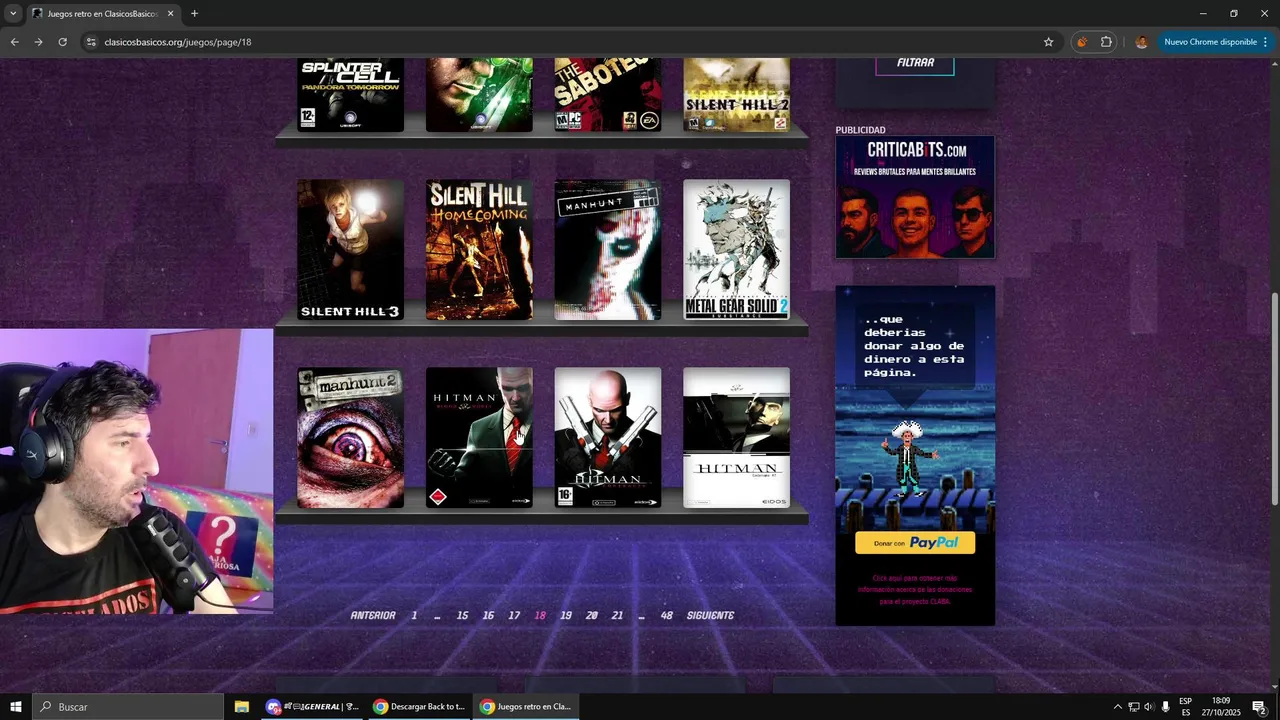This screenshot has height=720, width=1280.
Task: Jump to pagination page 16
Action: tap(488, 616)
